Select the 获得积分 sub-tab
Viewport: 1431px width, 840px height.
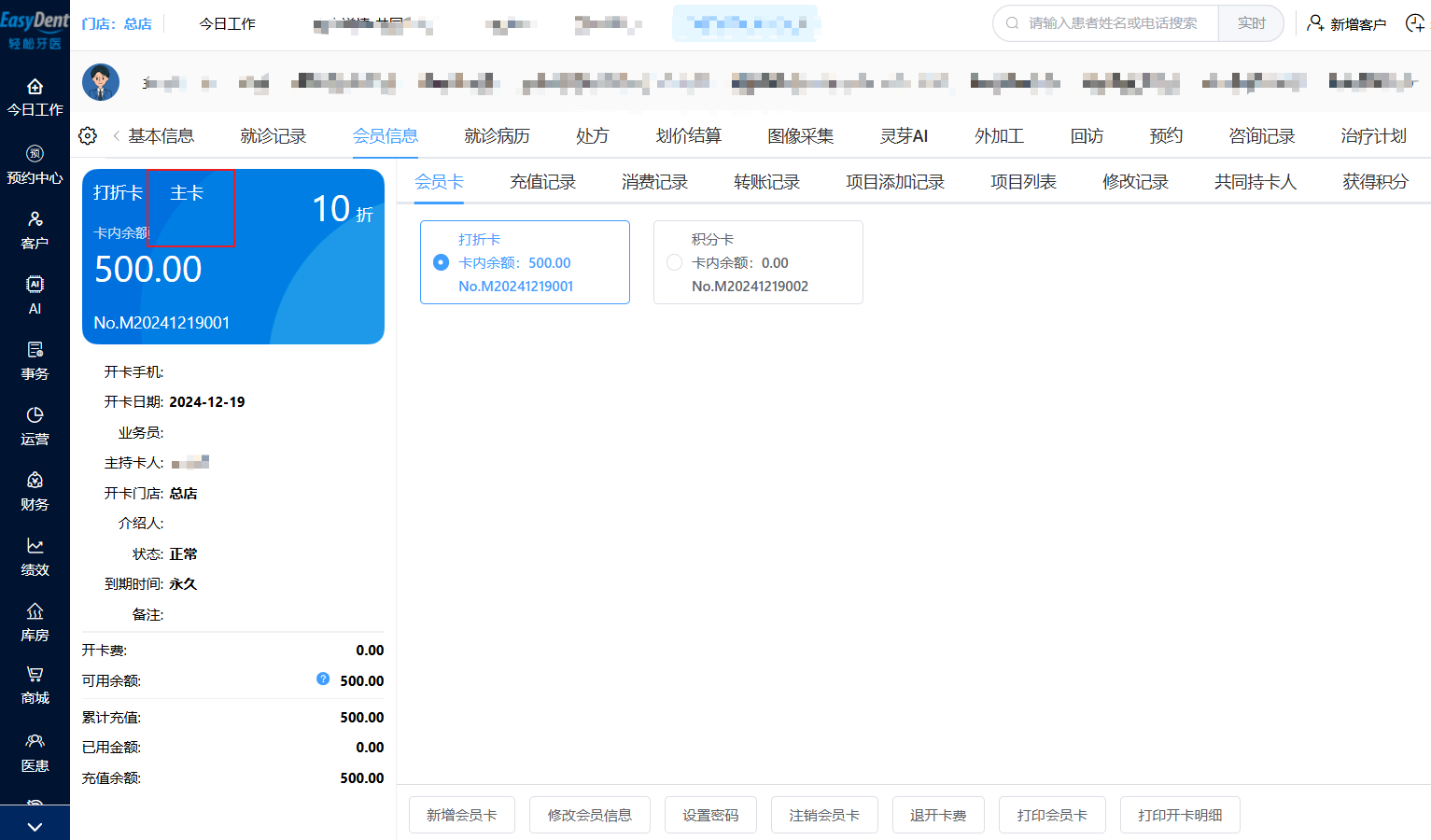click(1375, 182)
